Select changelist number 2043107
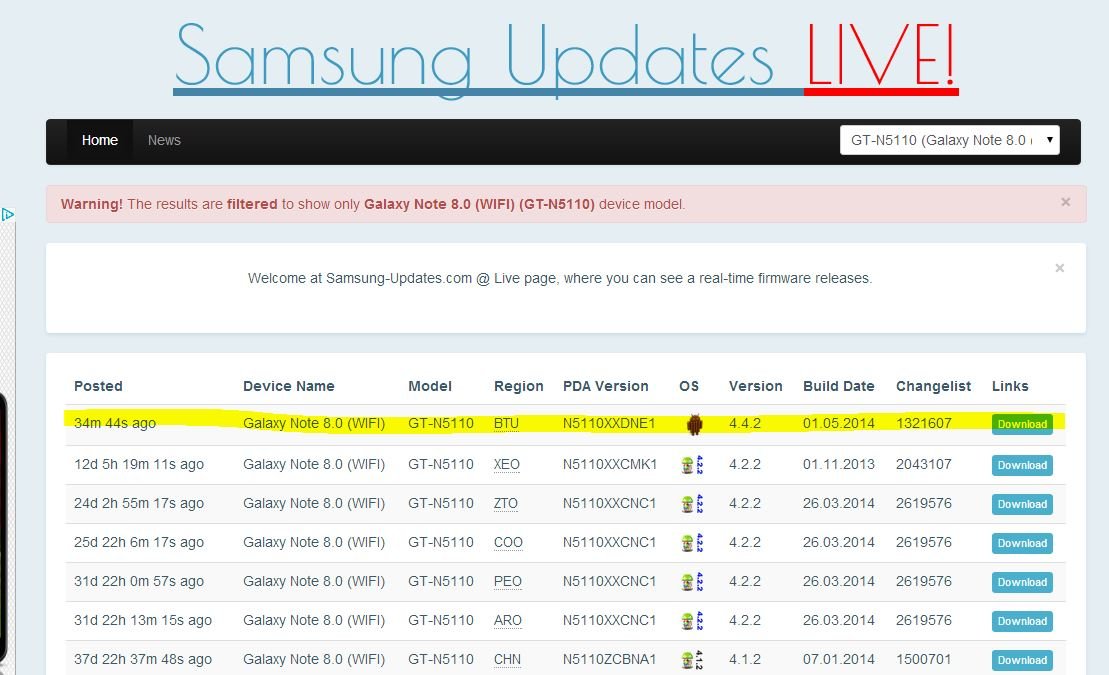 point(924,464)
